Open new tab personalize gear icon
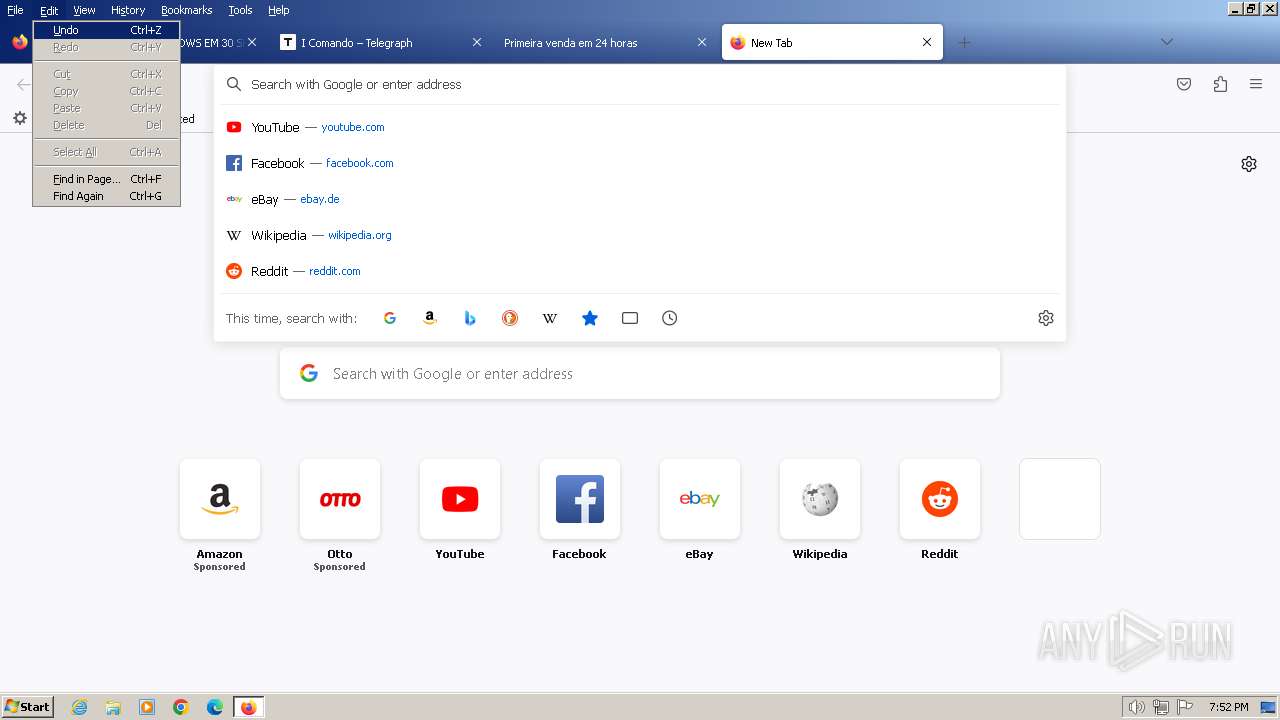The height and width of the screenshot is (720, 1280). click(1249, 164)
